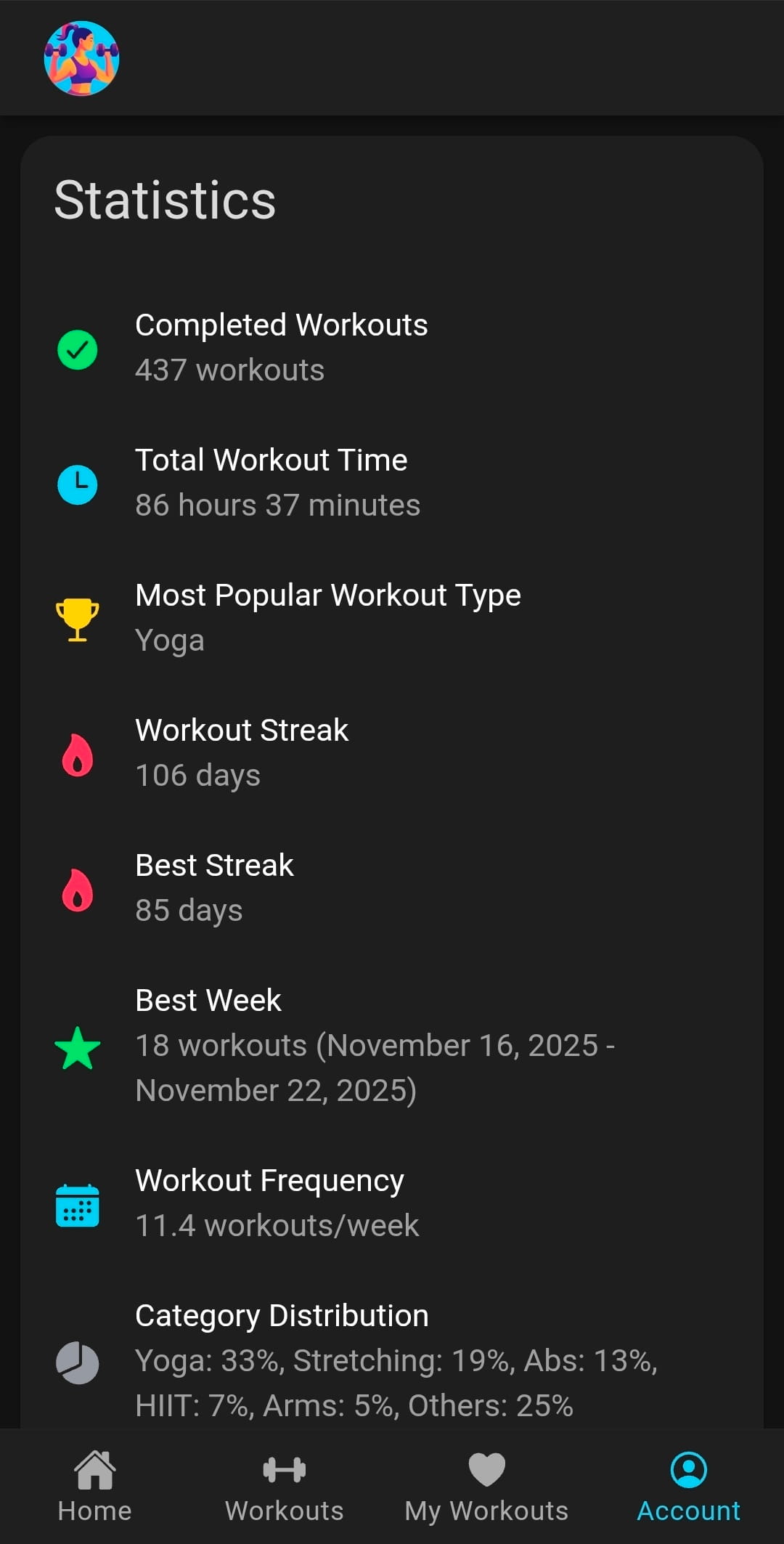Screen dimensions: 784x1544
Task: Tap the blue calendar Workout Frequency icon
Action: tap(78, 1205)
